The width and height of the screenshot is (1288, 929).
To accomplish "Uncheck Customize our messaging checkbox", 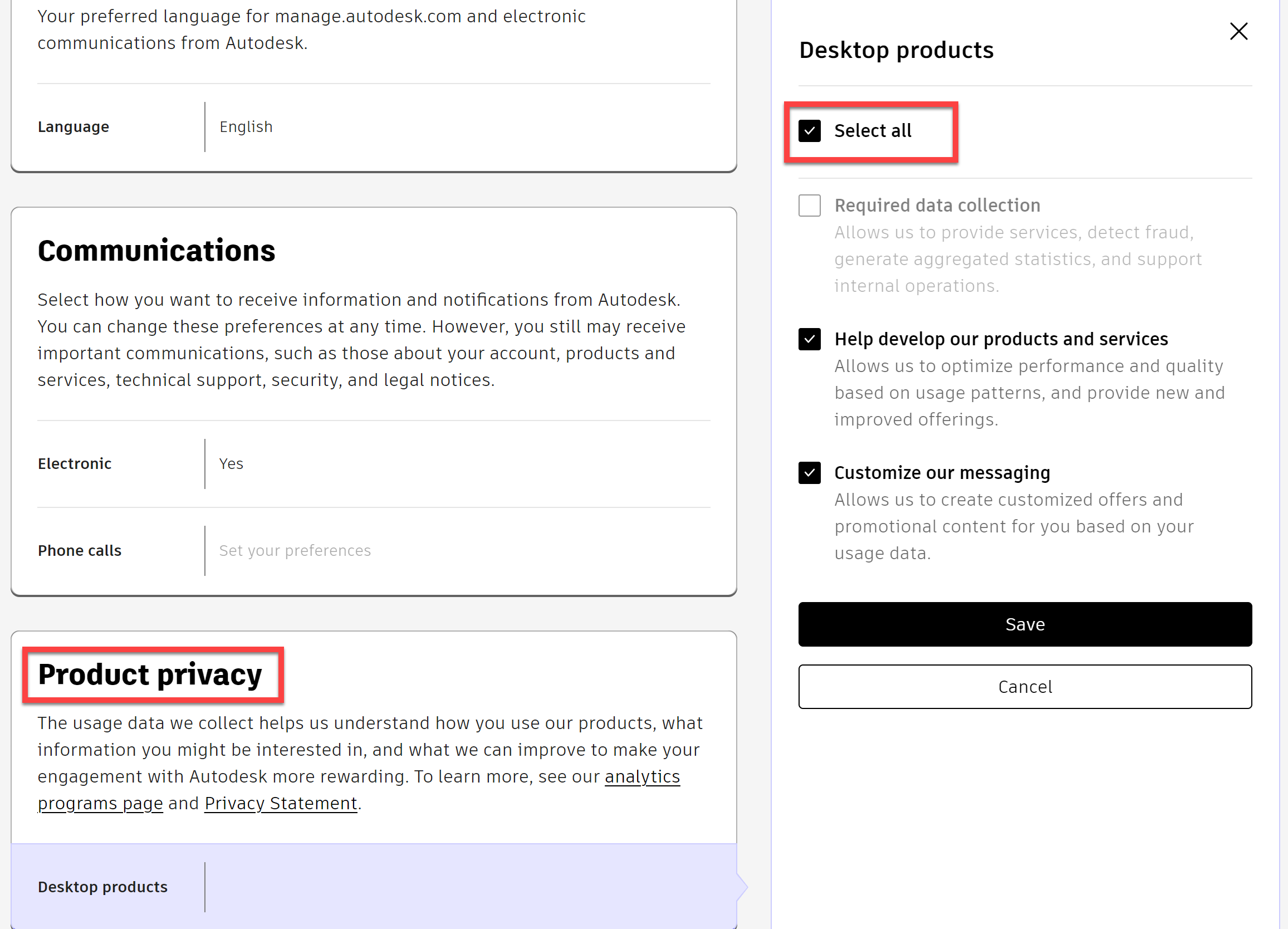I will tap(809, 472).
